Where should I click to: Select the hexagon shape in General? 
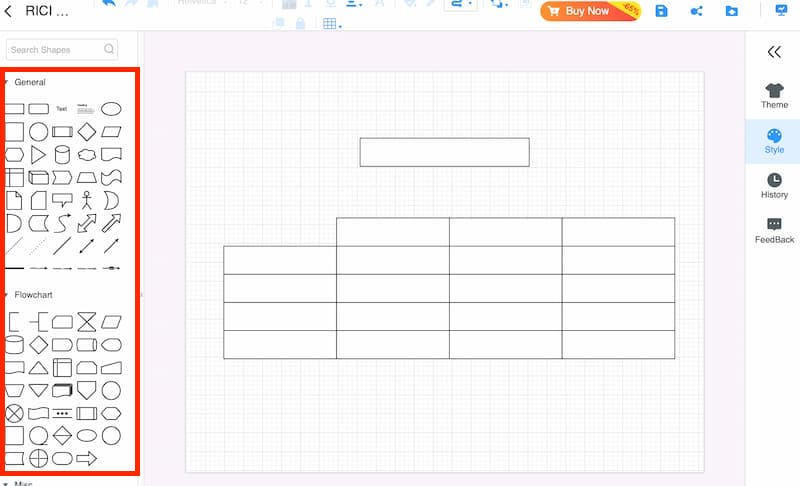[x=14, y=155]
